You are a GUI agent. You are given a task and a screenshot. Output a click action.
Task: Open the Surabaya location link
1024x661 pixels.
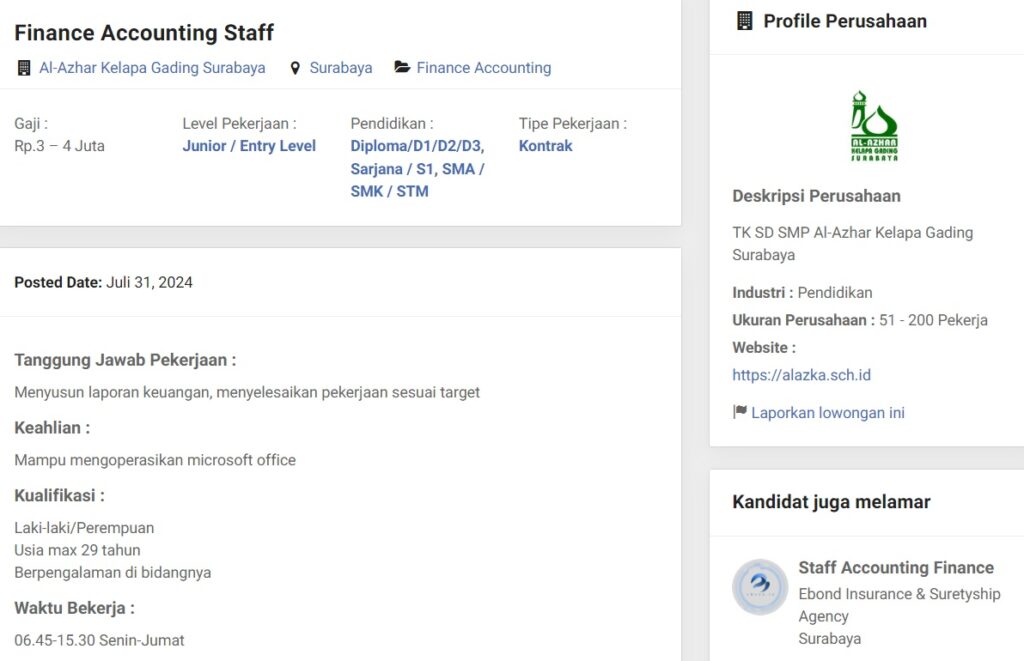coord(341,68)
